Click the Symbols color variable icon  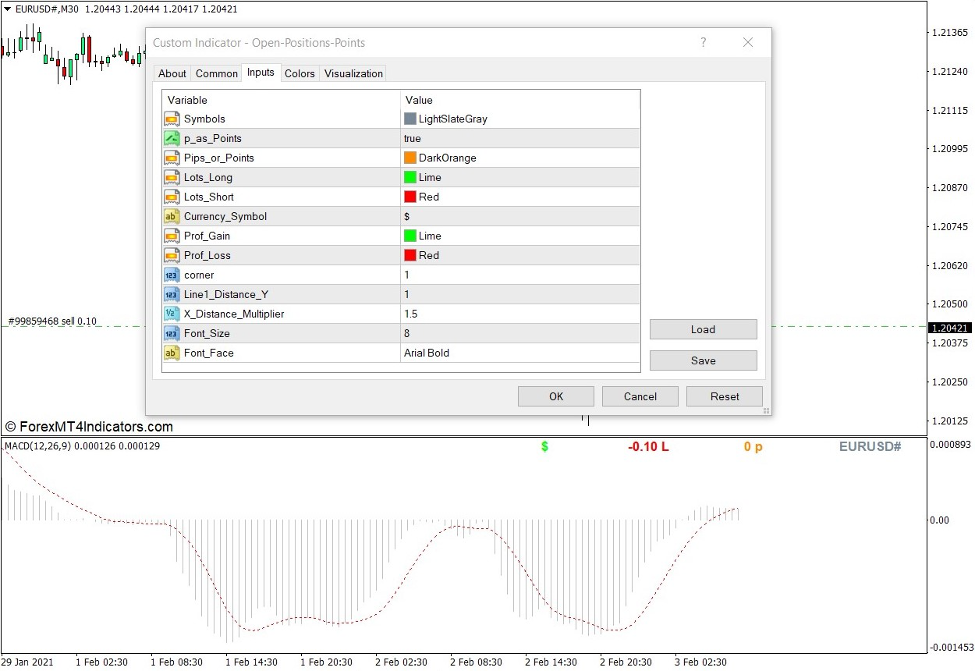click(171, 119)
